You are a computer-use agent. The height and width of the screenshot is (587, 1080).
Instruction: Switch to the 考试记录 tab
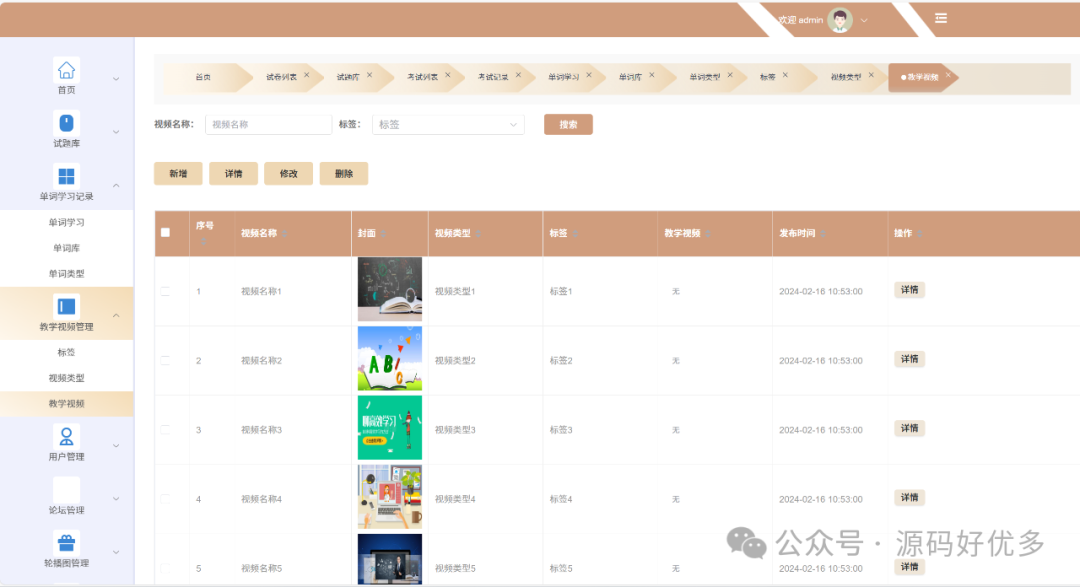click(492, 77)
